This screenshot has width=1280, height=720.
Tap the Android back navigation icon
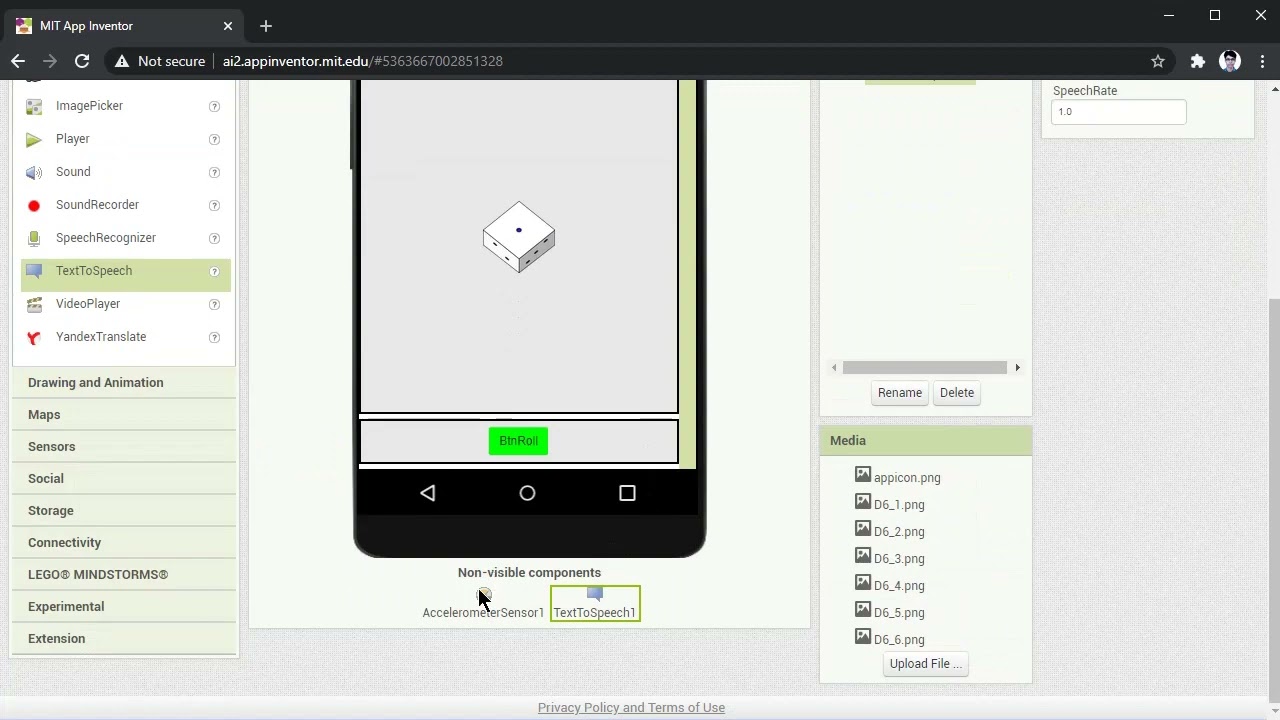[427, 493]
